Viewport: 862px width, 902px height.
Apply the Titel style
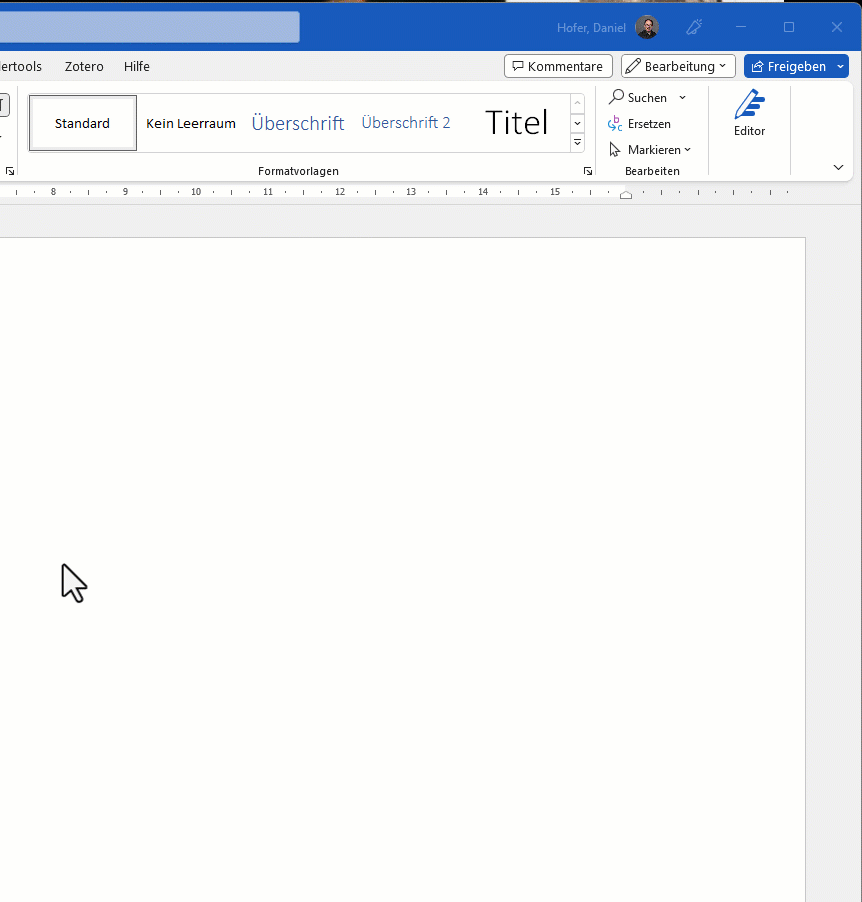(516, 123)
